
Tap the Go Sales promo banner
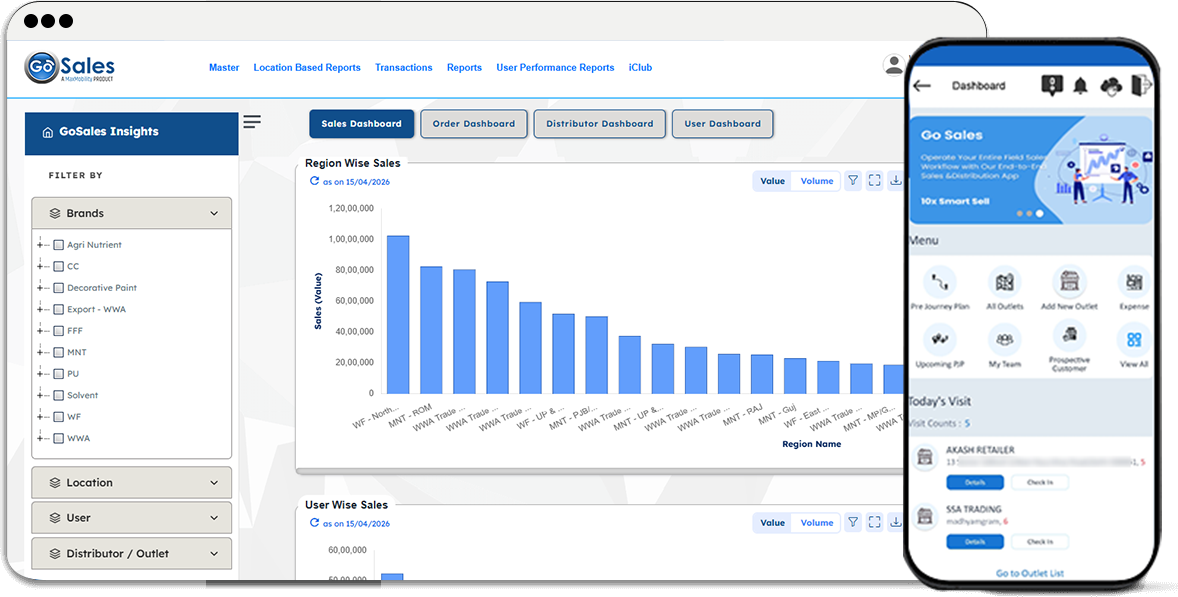[x=1031, y=170]
